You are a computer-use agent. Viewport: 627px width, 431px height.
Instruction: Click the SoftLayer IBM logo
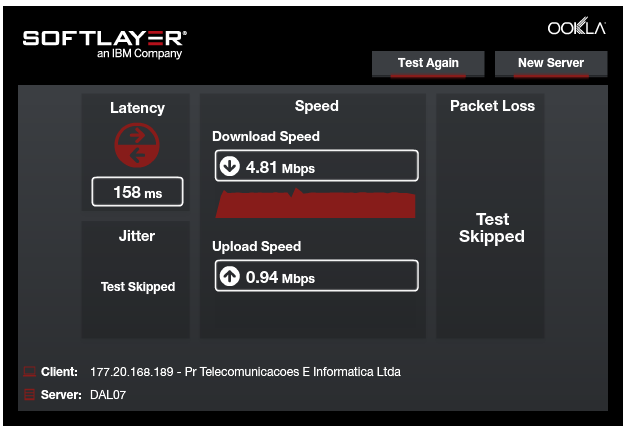(105, 43)
